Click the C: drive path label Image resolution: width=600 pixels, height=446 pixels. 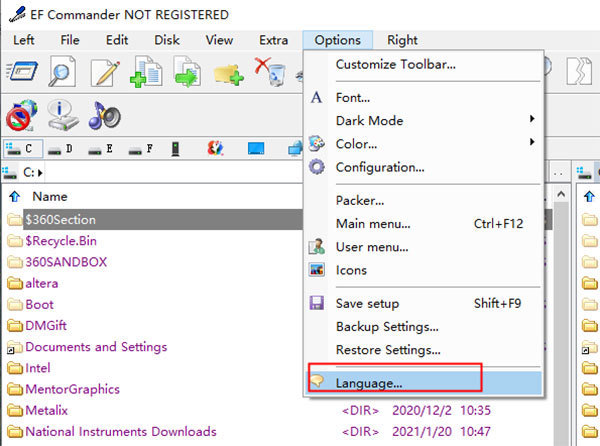tap(29, 173)
